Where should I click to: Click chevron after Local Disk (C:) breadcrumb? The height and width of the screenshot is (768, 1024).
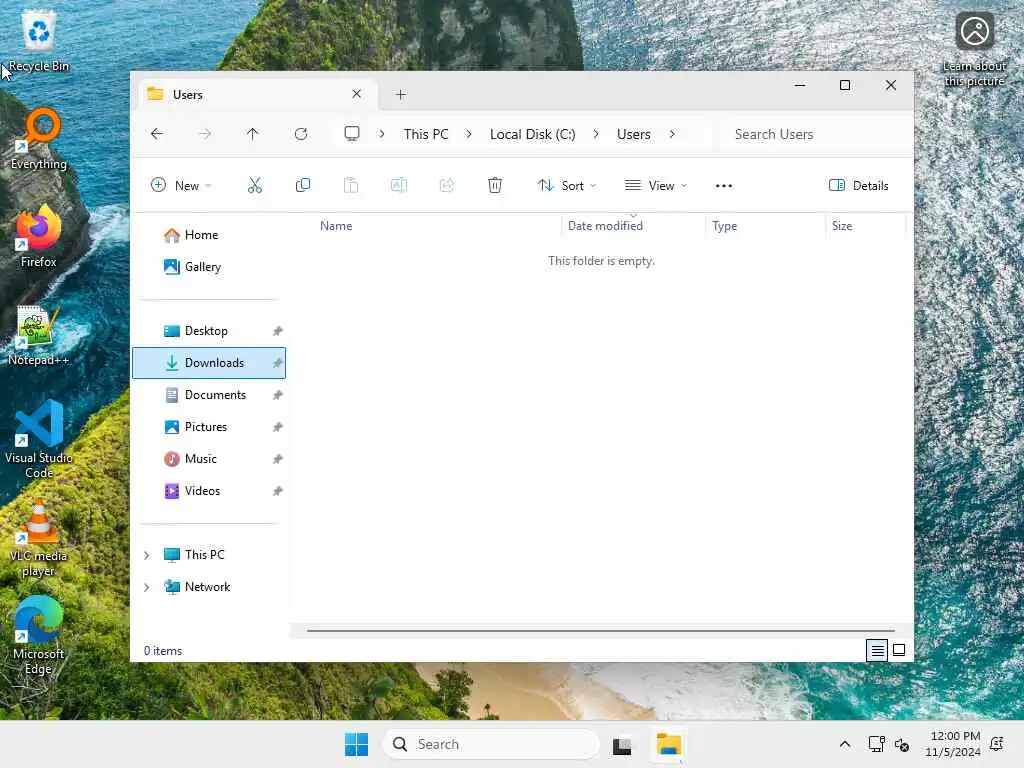[596, 134]
